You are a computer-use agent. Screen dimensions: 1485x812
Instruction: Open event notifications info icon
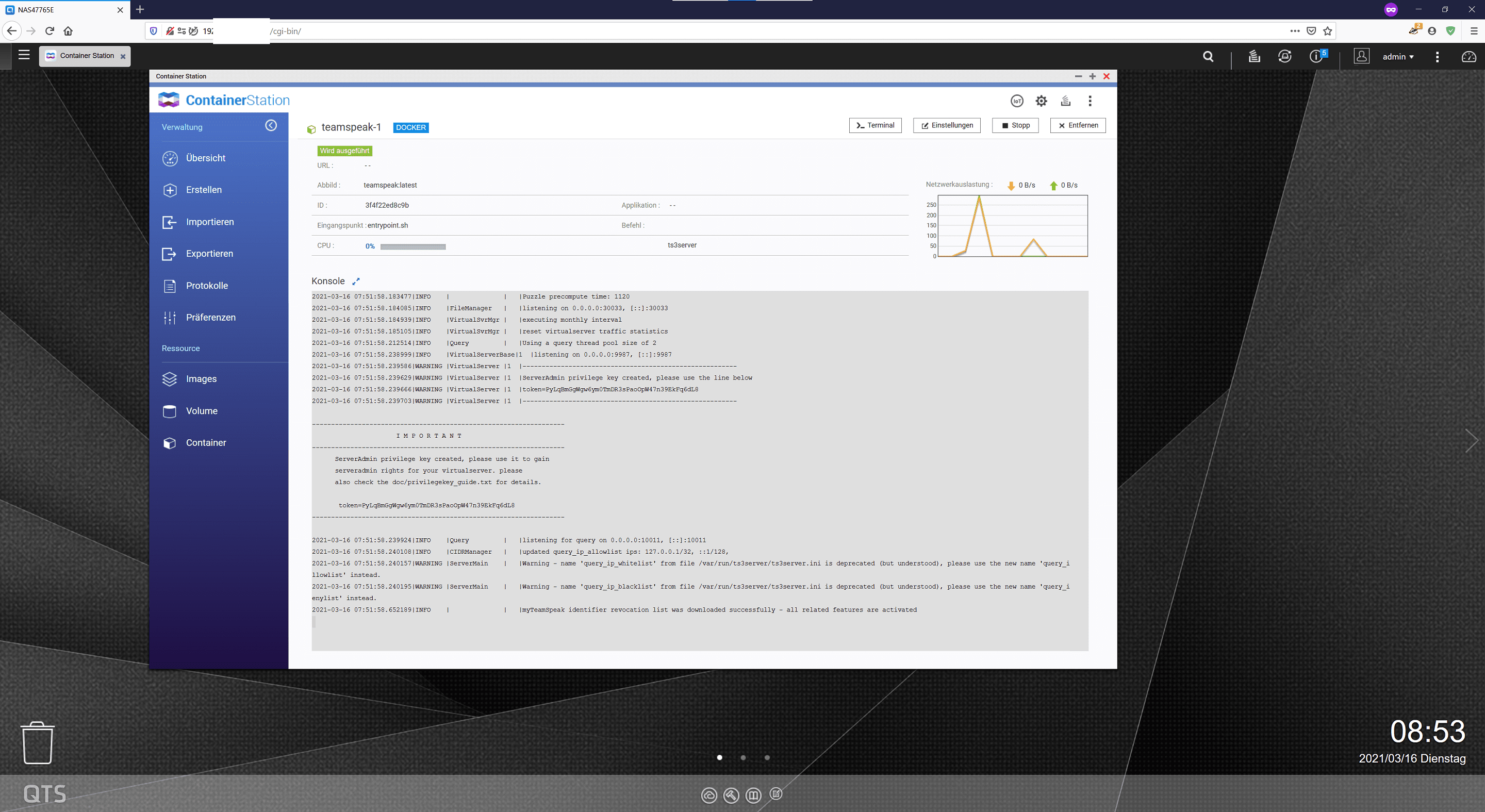pyautogui.click(x=1317, y=57)
